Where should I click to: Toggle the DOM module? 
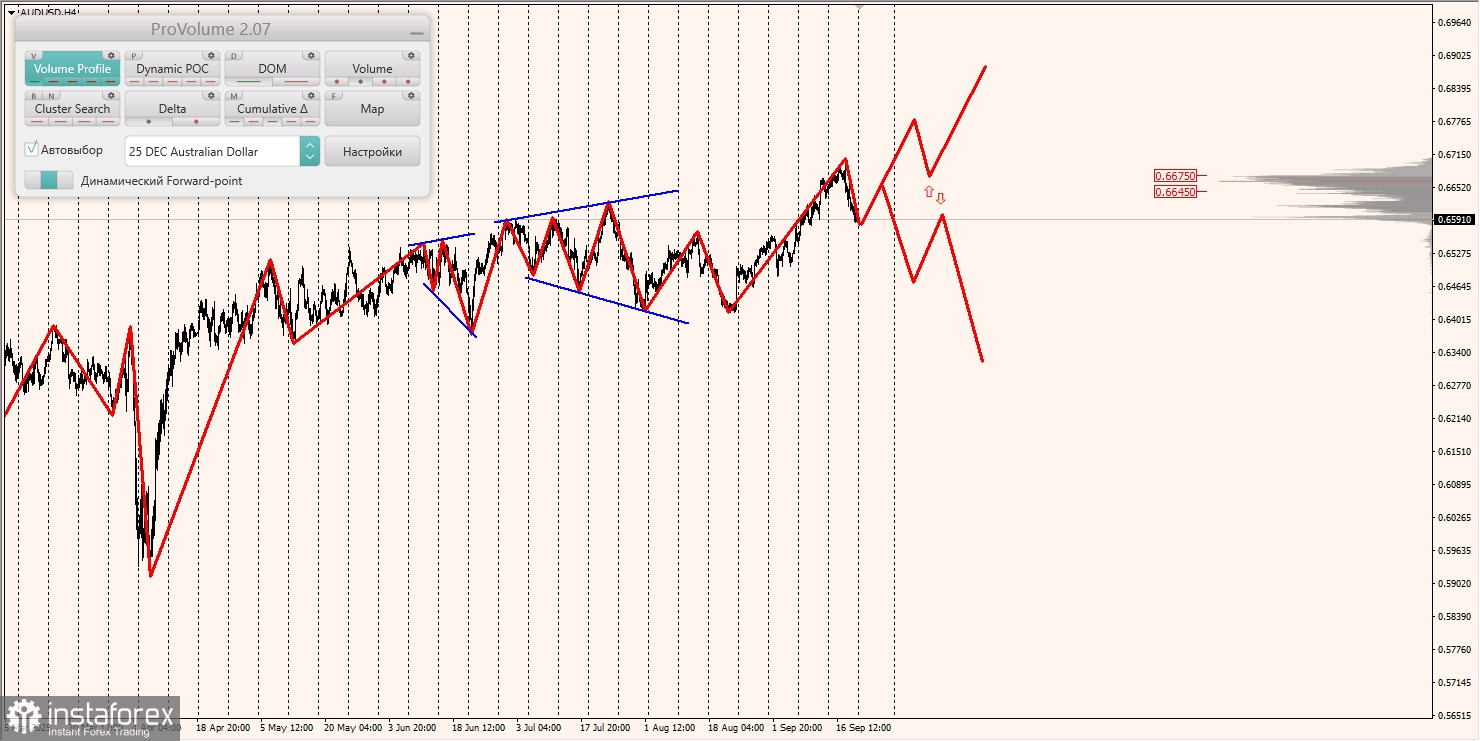coord(272,69)
